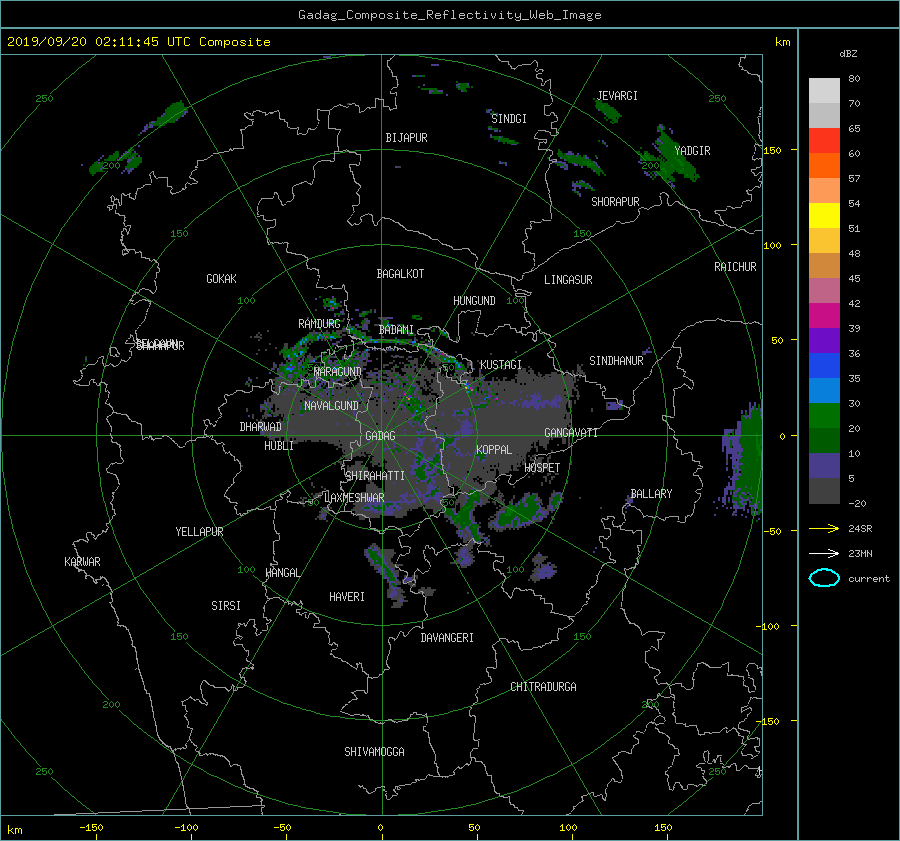Click the LINGASUR city label
The image size is (900, 841).
(x=568, y=280)
